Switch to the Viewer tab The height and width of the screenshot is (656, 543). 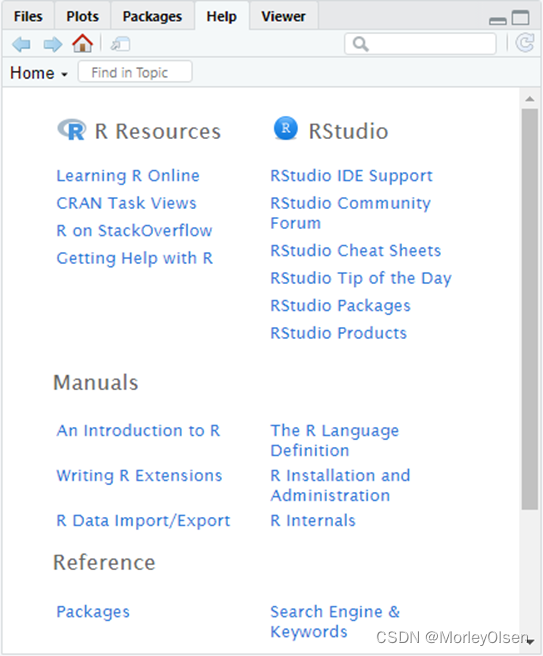click(283, 16)
